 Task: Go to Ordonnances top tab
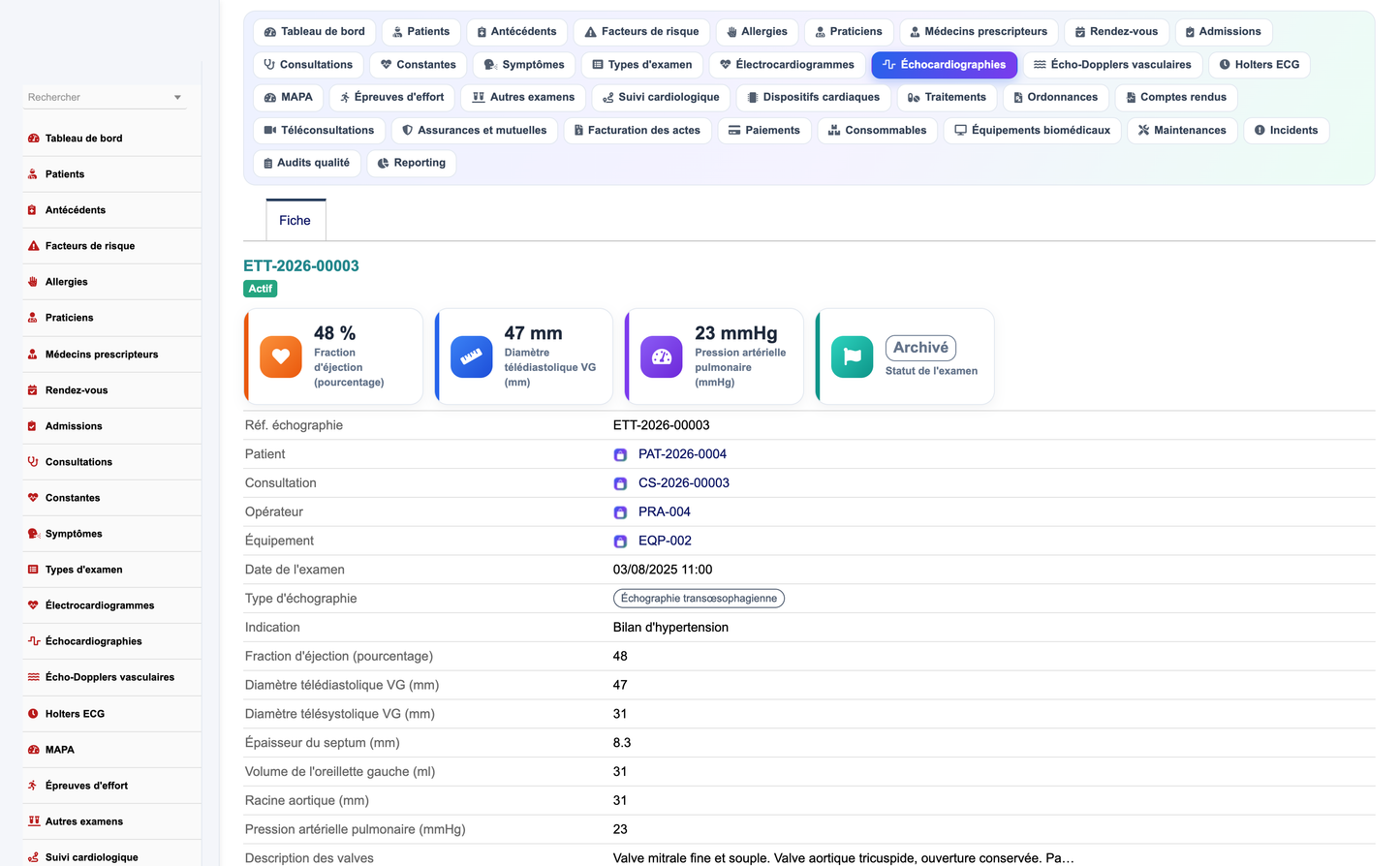[x=1055, y=97]
